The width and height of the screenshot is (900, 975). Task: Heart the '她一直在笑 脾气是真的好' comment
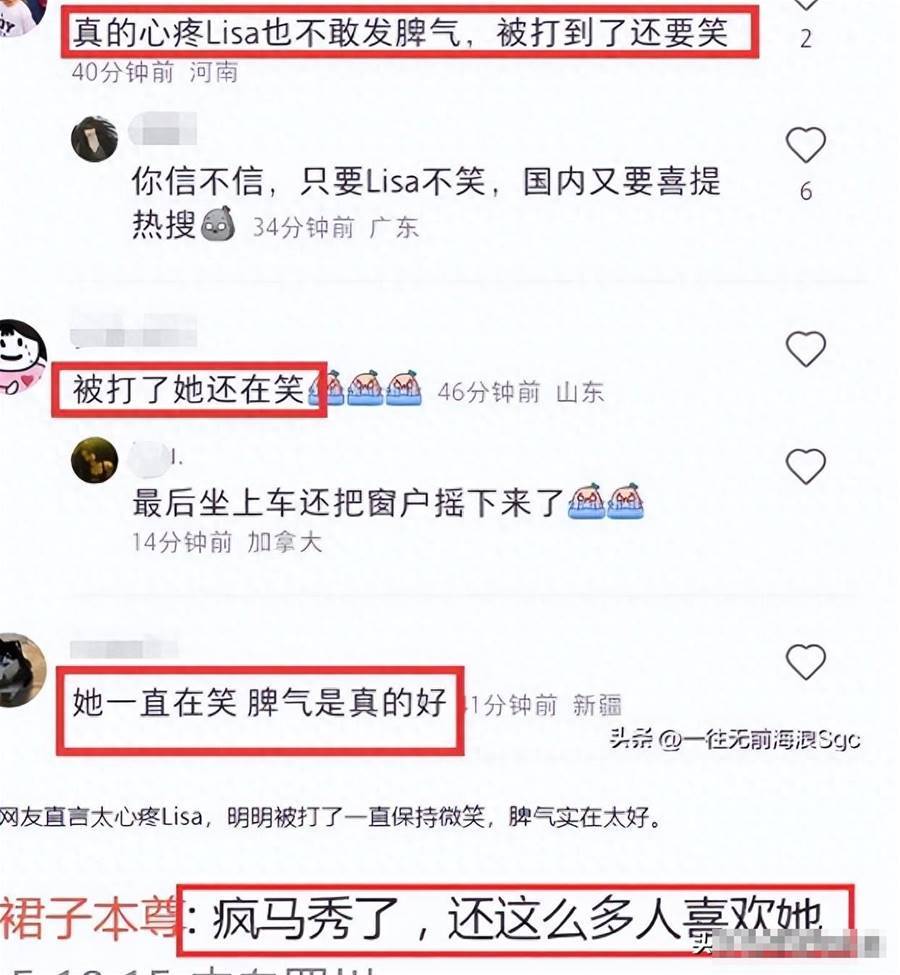[805, 662]
